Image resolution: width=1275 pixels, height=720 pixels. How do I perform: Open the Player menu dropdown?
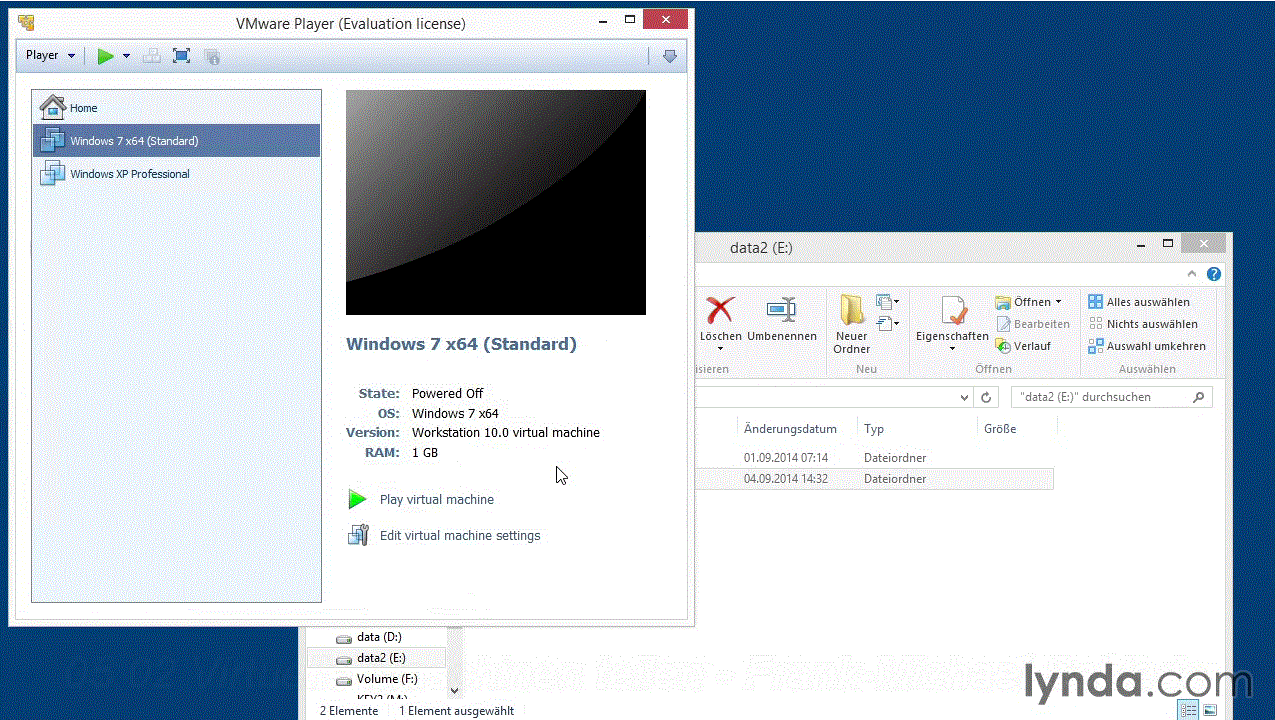coord(50,56)
